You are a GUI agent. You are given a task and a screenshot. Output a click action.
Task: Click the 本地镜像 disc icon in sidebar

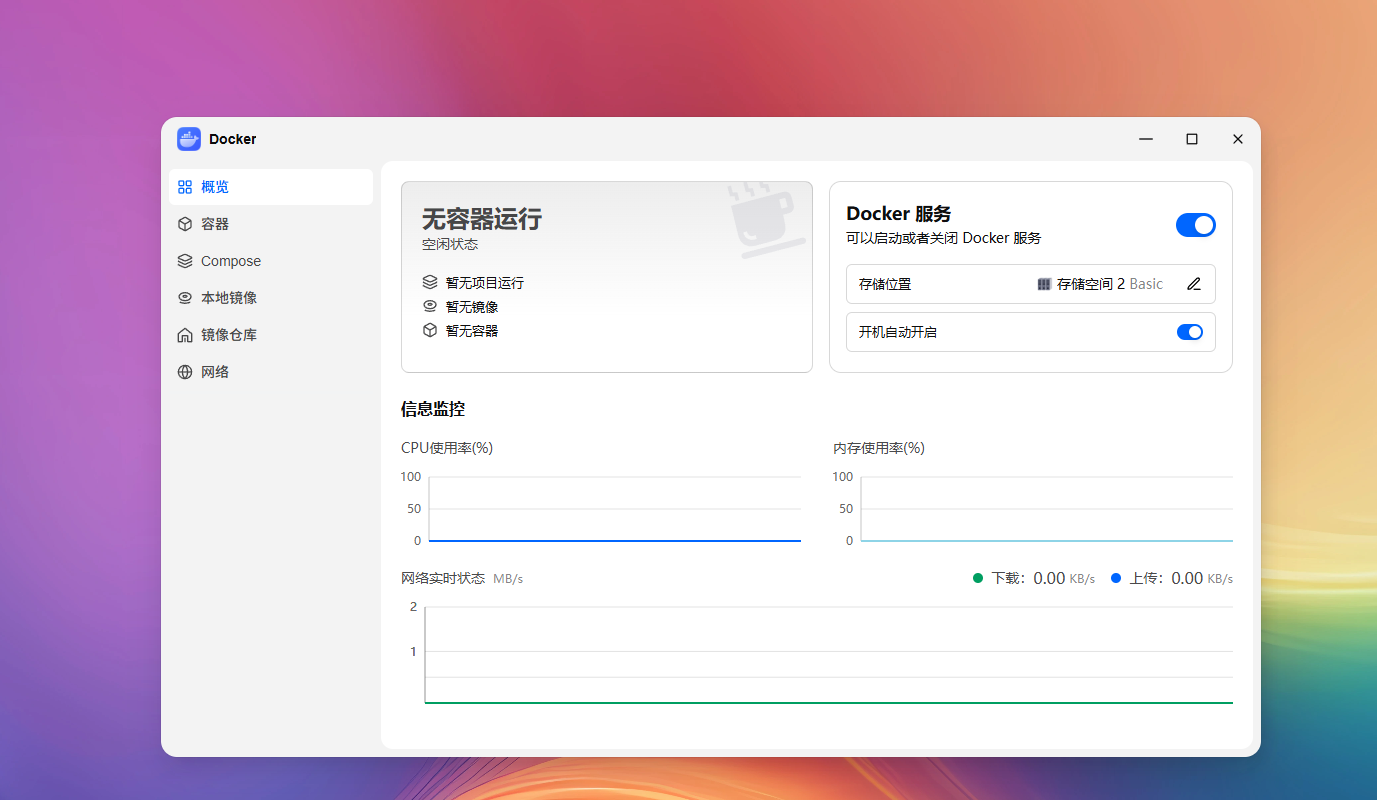tap(185, 298)
